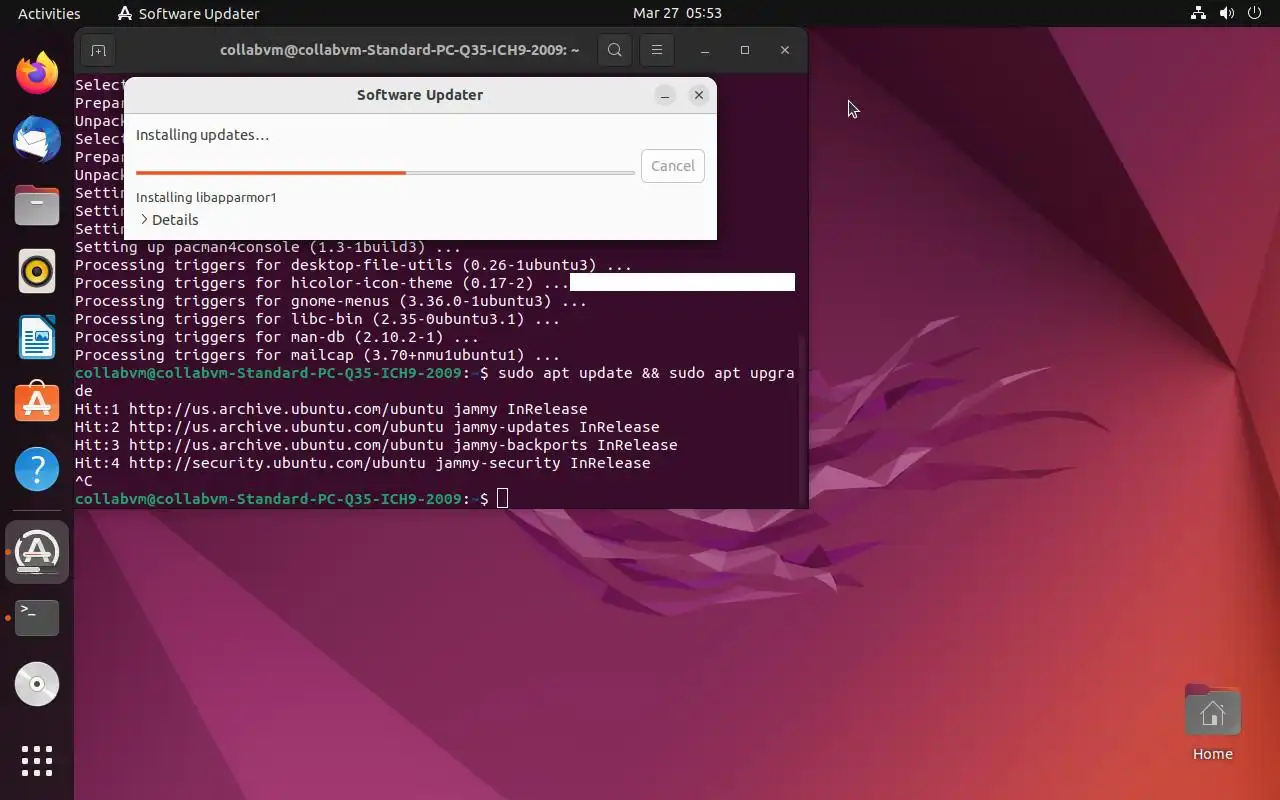
Task: Click the mailcap processing triggers line
Action: (x=317, y=355)
